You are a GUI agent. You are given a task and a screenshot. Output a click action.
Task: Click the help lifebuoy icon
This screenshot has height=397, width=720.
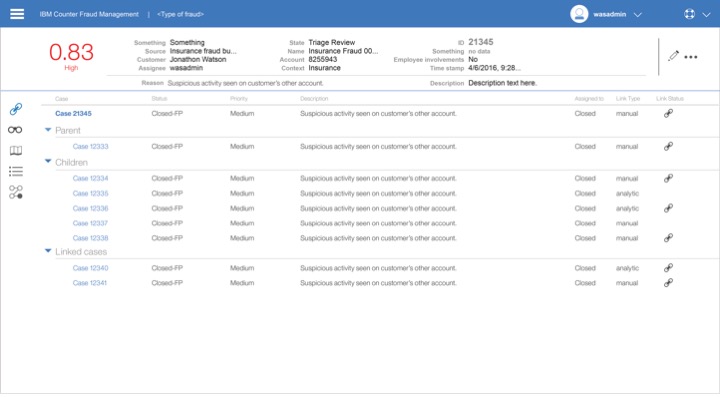[689, 14]
